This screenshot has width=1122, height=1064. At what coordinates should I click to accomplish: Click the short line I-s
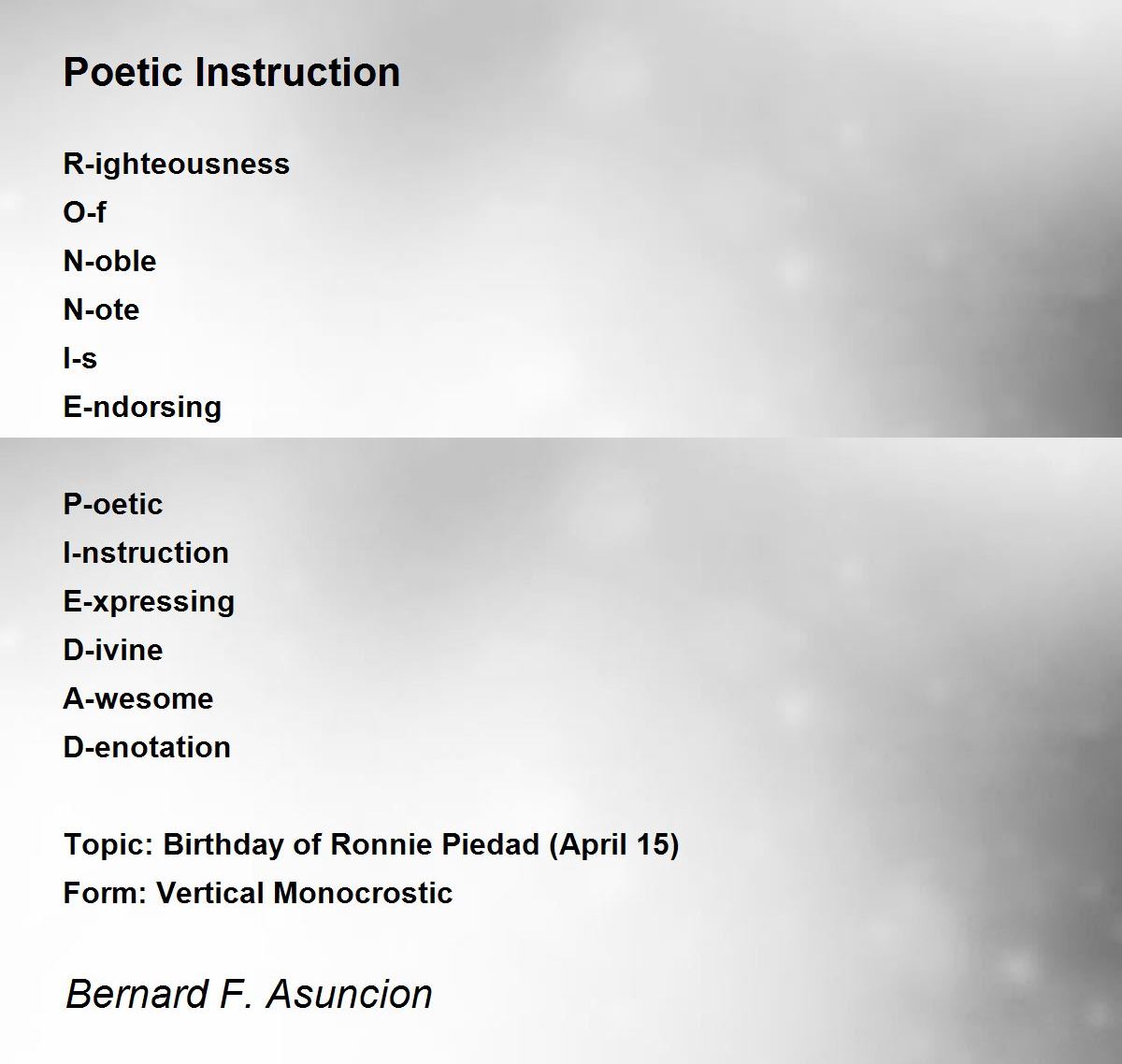tap(80, 358)
